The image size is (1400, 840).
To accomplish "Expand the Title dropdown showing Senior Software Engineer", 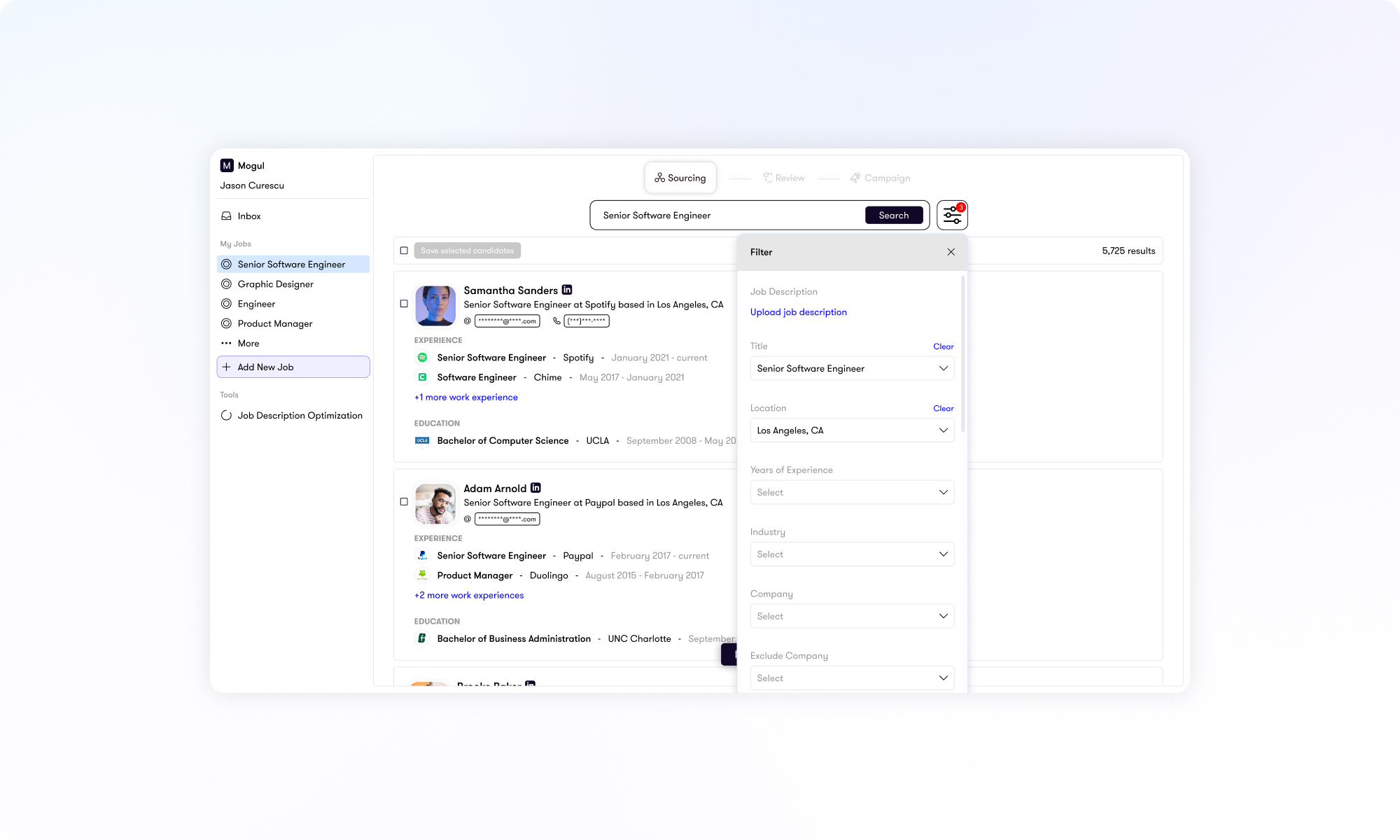I will 852,368.
